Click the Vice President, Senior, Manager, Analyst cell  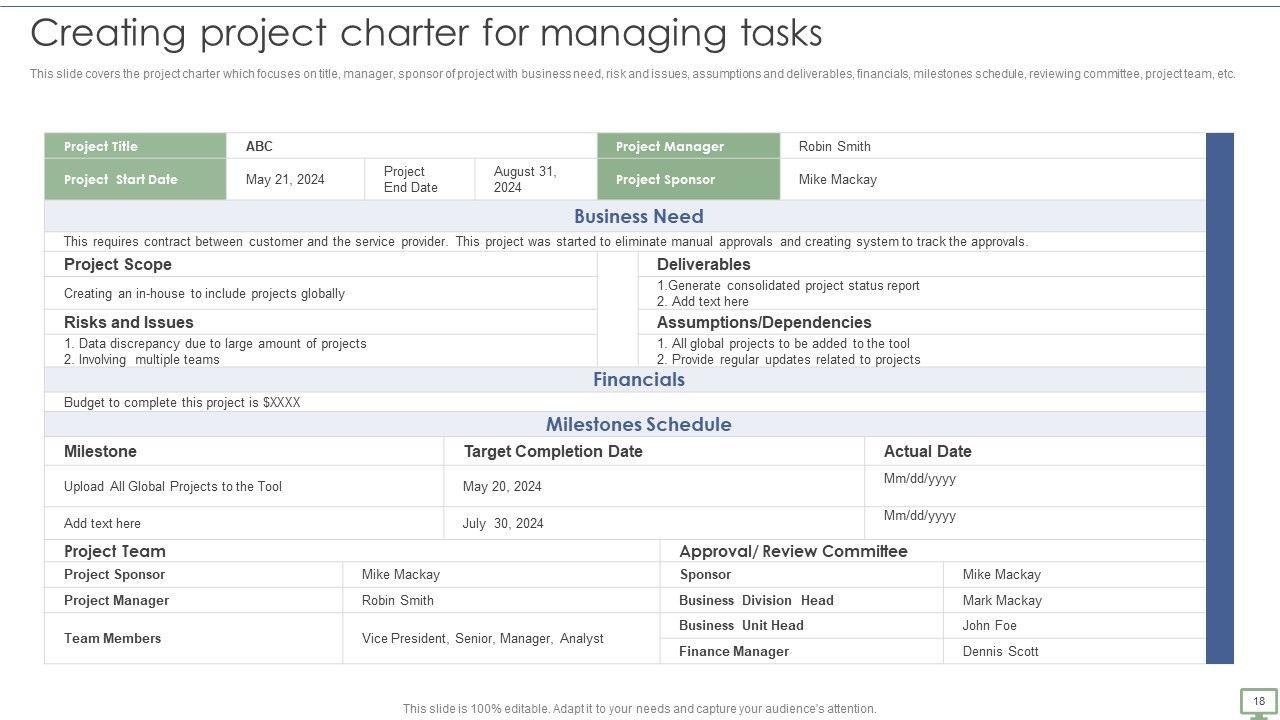coord(483,639)
